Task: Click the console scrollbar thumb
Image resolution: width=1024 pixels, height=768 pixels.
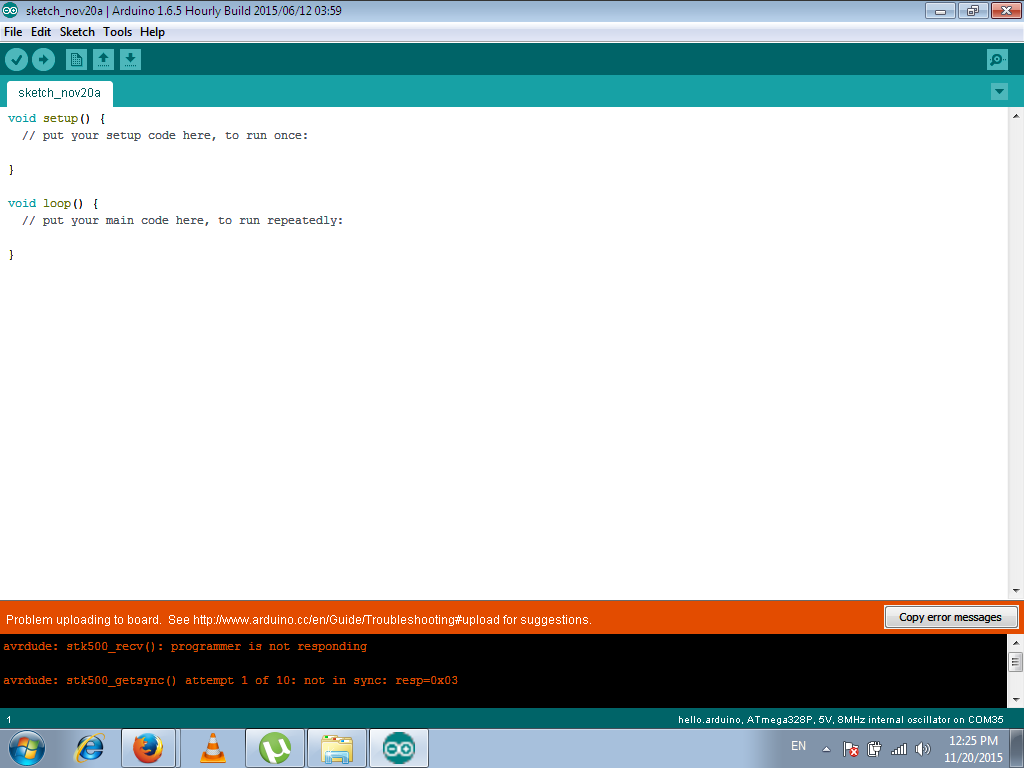Action: pos(1016,662)
